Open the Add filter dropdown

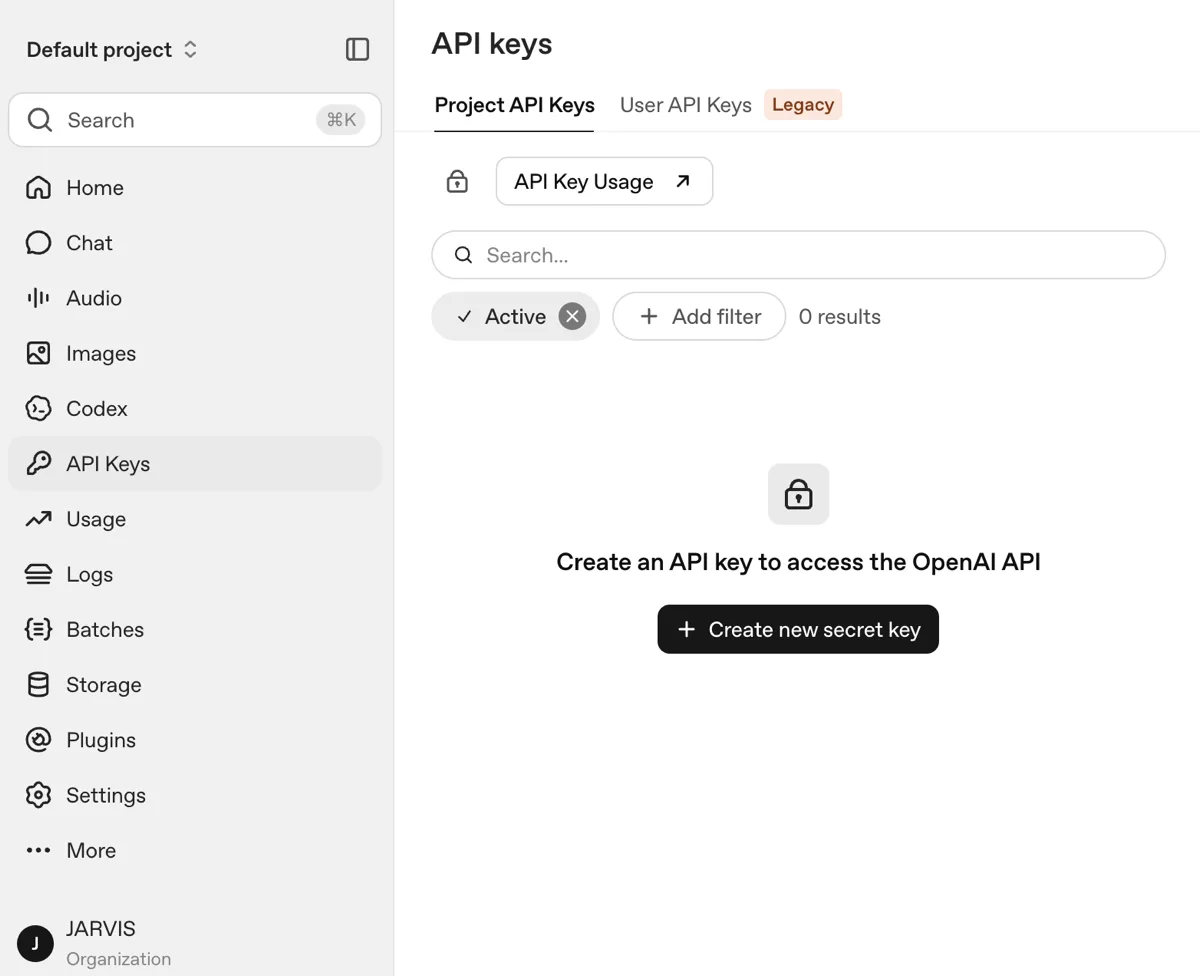698,316
